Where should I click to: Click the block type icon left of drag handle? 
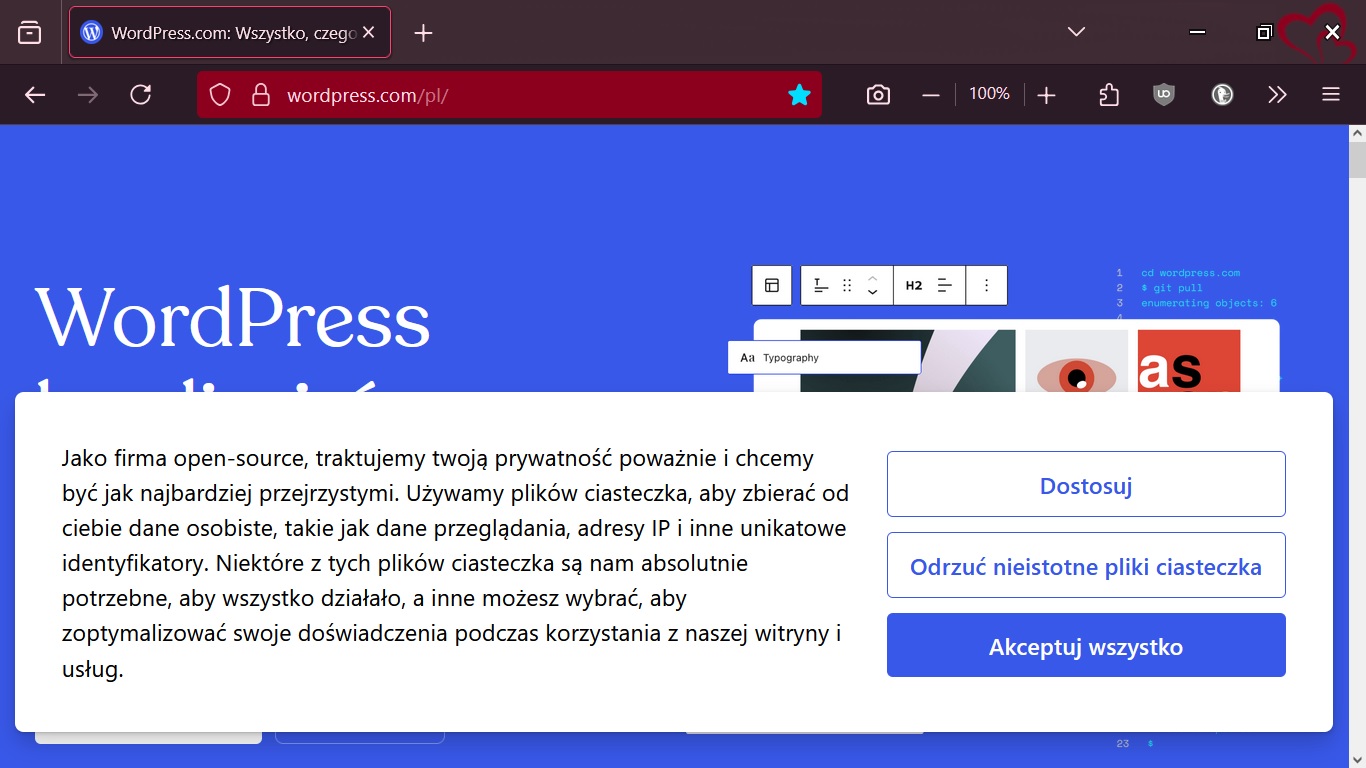pos(821,285)
